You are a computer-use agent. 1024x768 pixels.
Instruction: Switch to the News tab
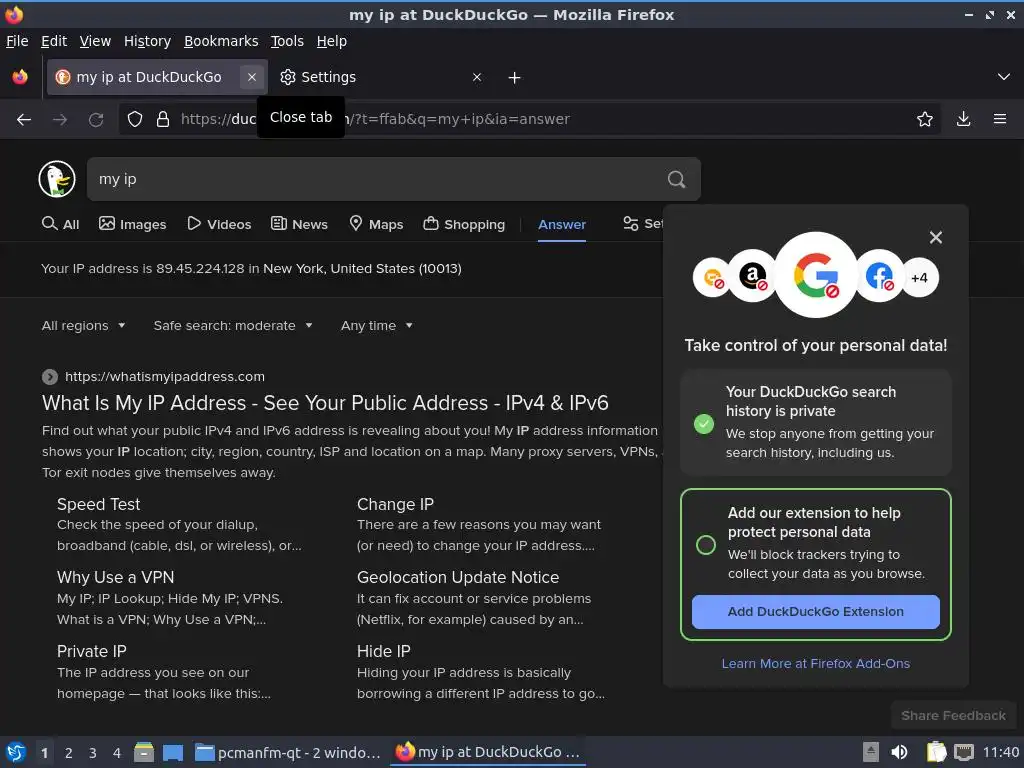299,224
